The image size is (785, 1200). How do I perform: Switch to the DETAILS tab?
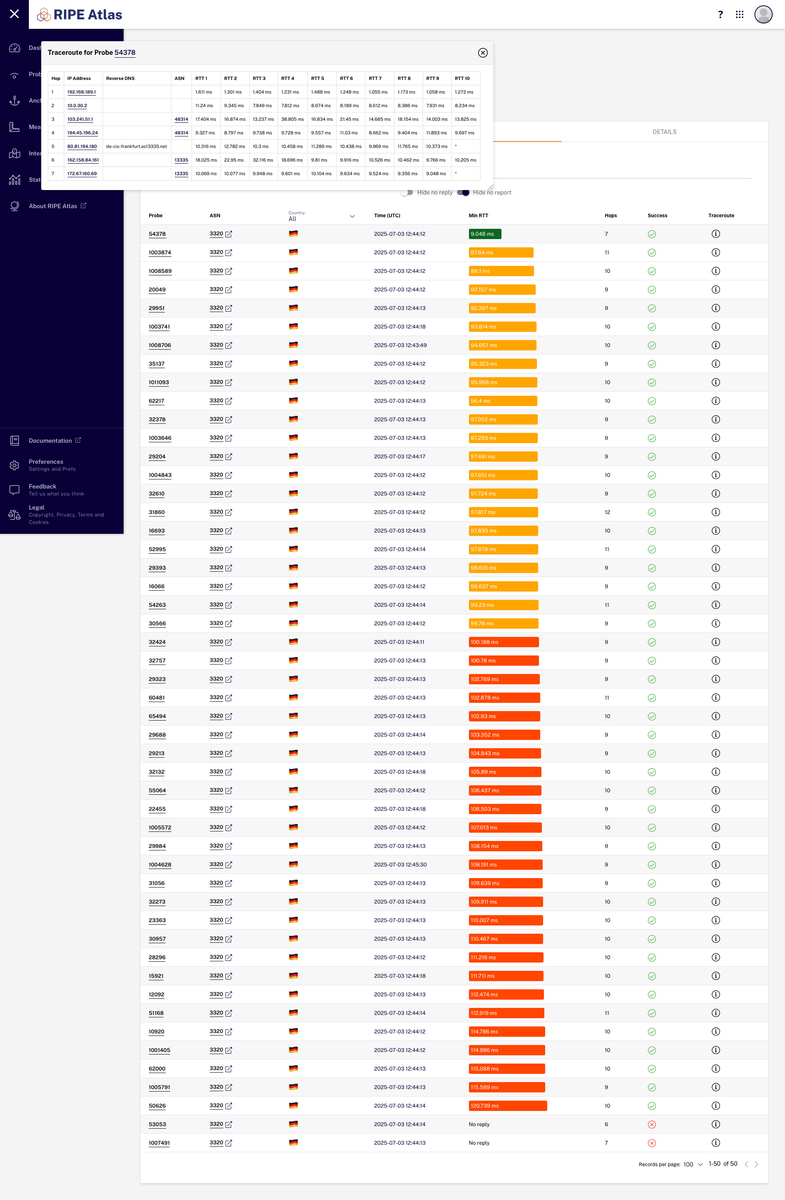(664, 132)
